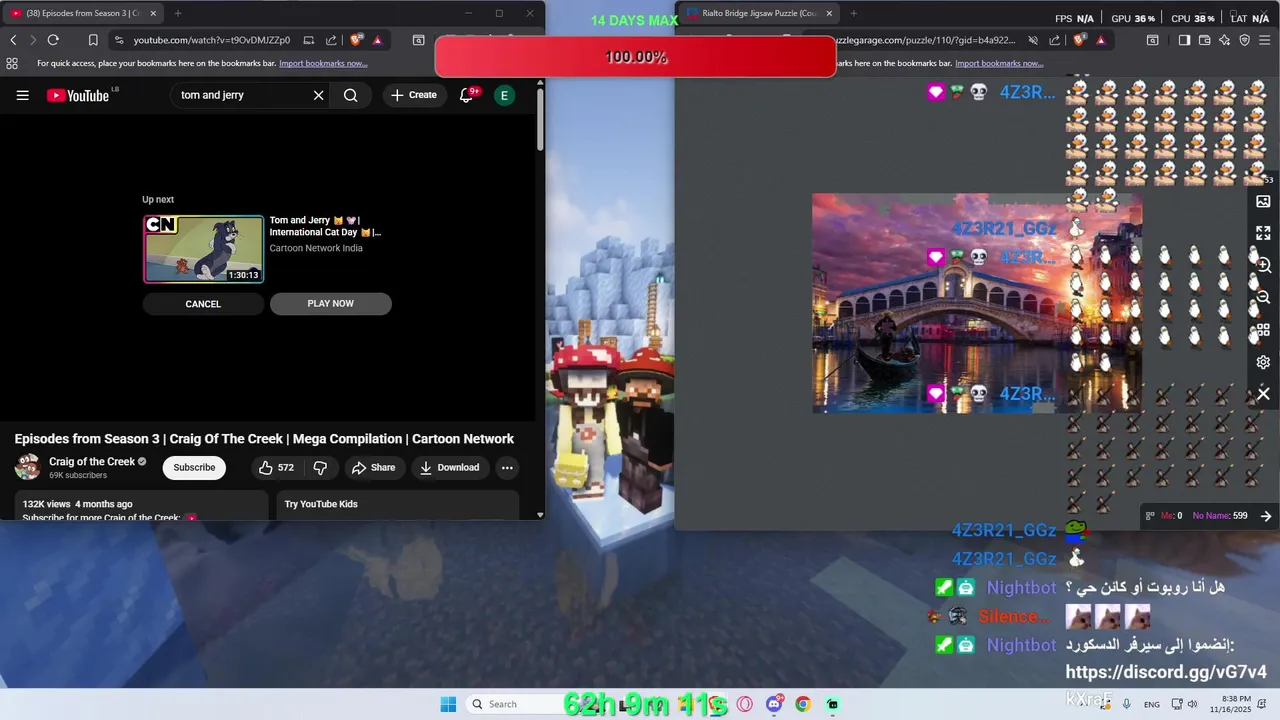The image size is (1280, 720).
Task: Open puzzle settings gear
Action: click(x=1263, y=362)
